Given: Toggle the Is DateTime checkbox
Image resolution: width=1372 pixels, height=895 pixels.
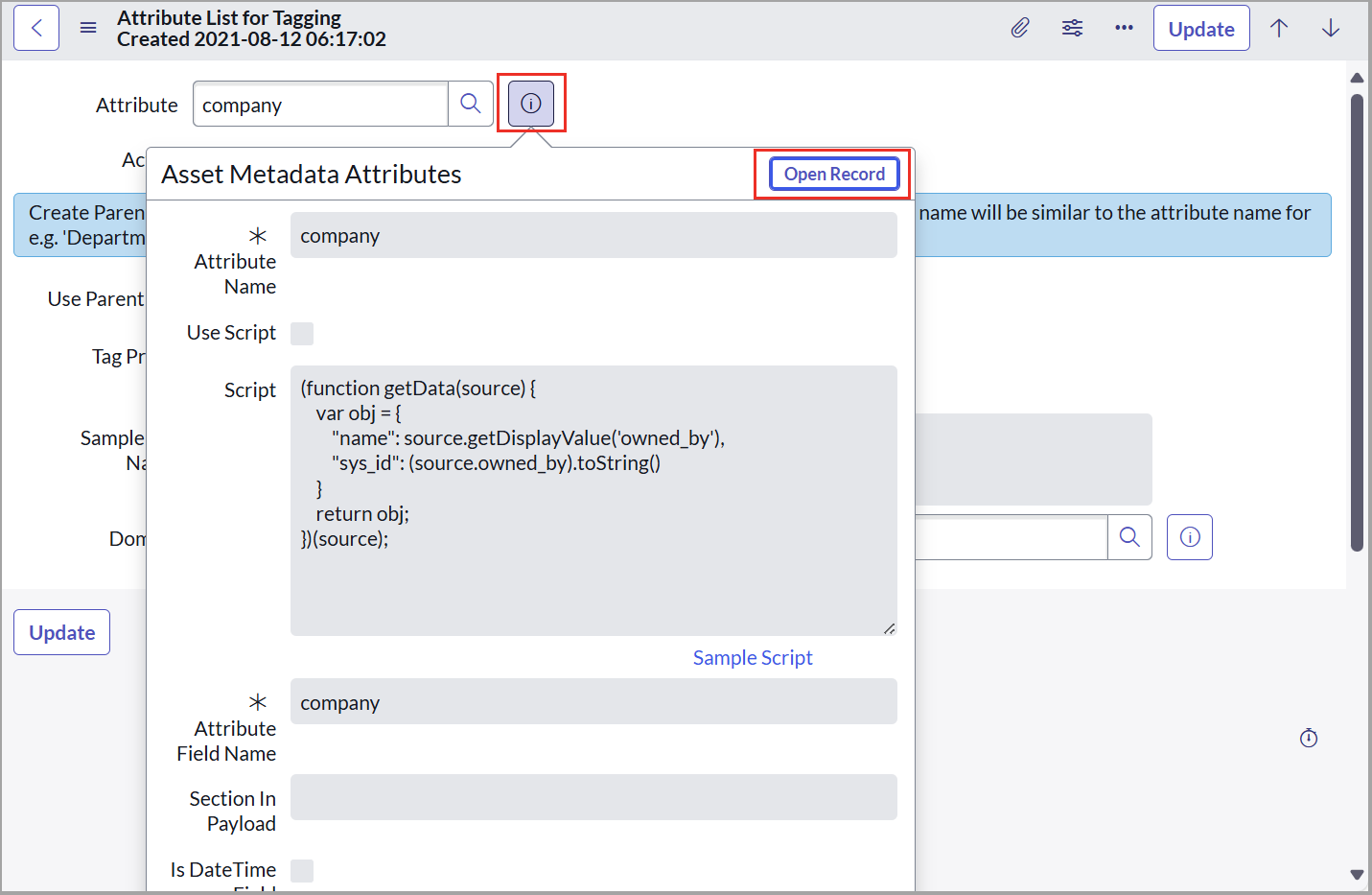Looking at the screenshot, I should tap(302, 870).
